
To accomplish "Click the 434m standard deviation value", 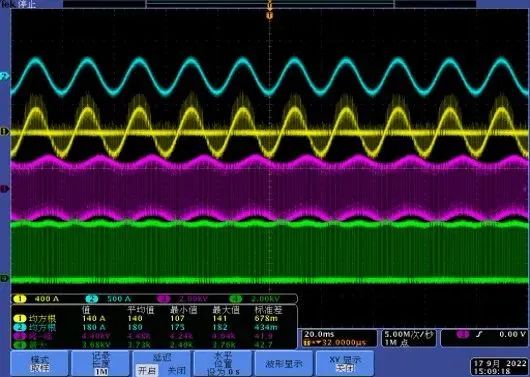I will (266, 327).
